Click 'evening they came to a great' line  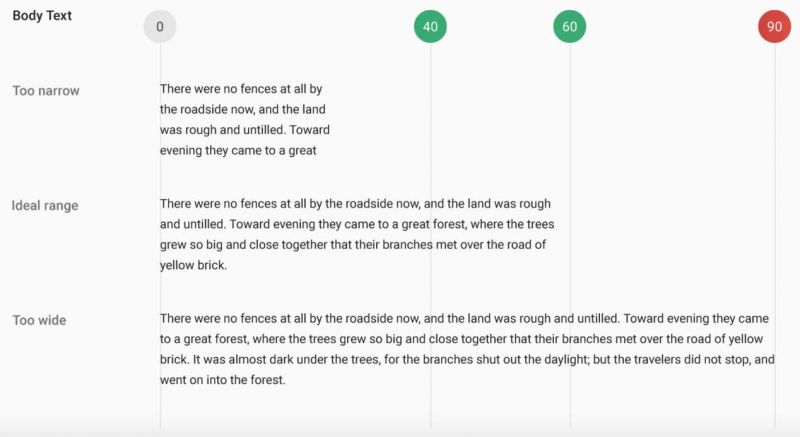(238, 150)
